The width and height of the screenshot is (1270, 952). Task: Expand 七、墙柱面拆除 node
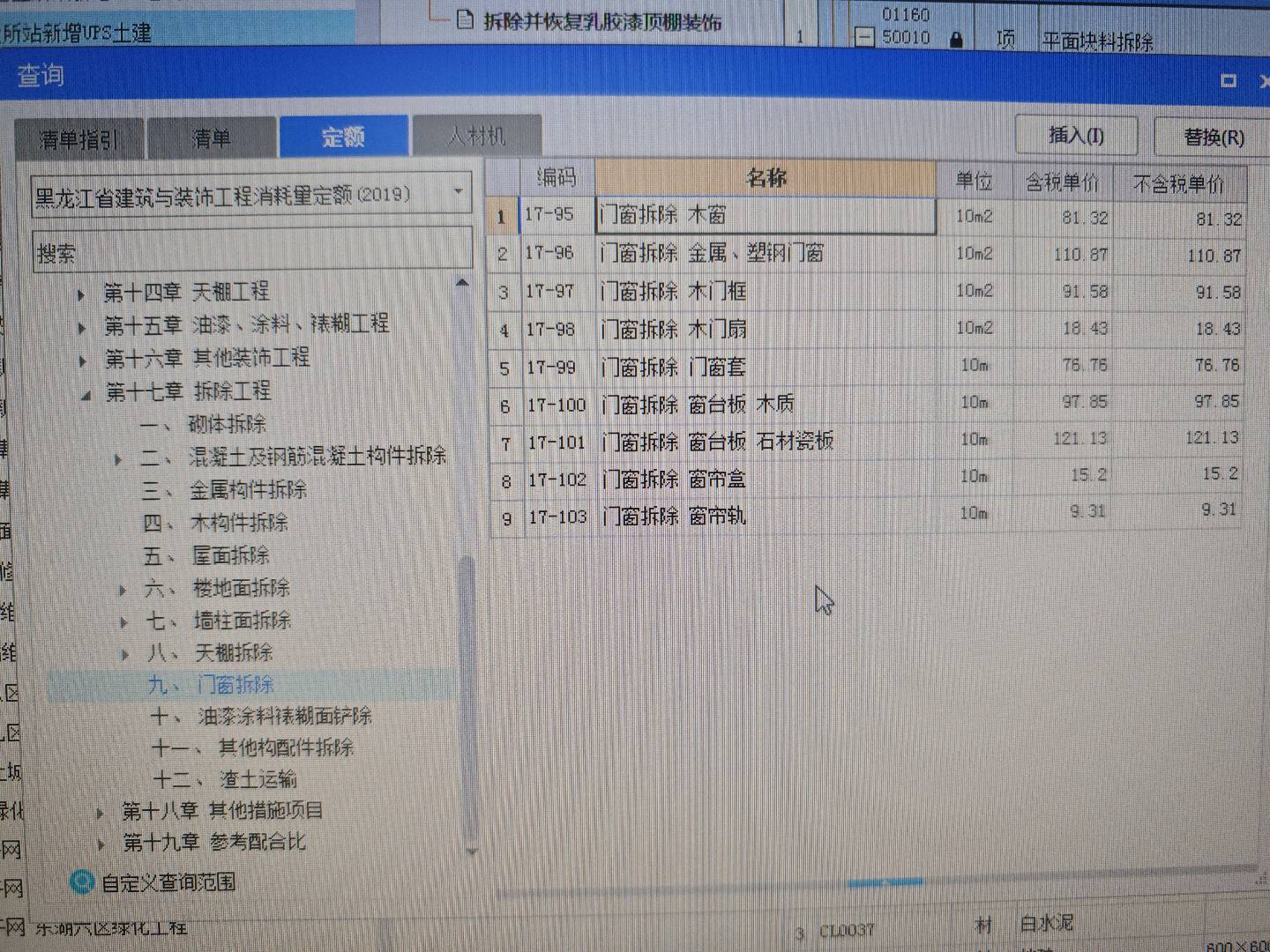click(124, 622)
